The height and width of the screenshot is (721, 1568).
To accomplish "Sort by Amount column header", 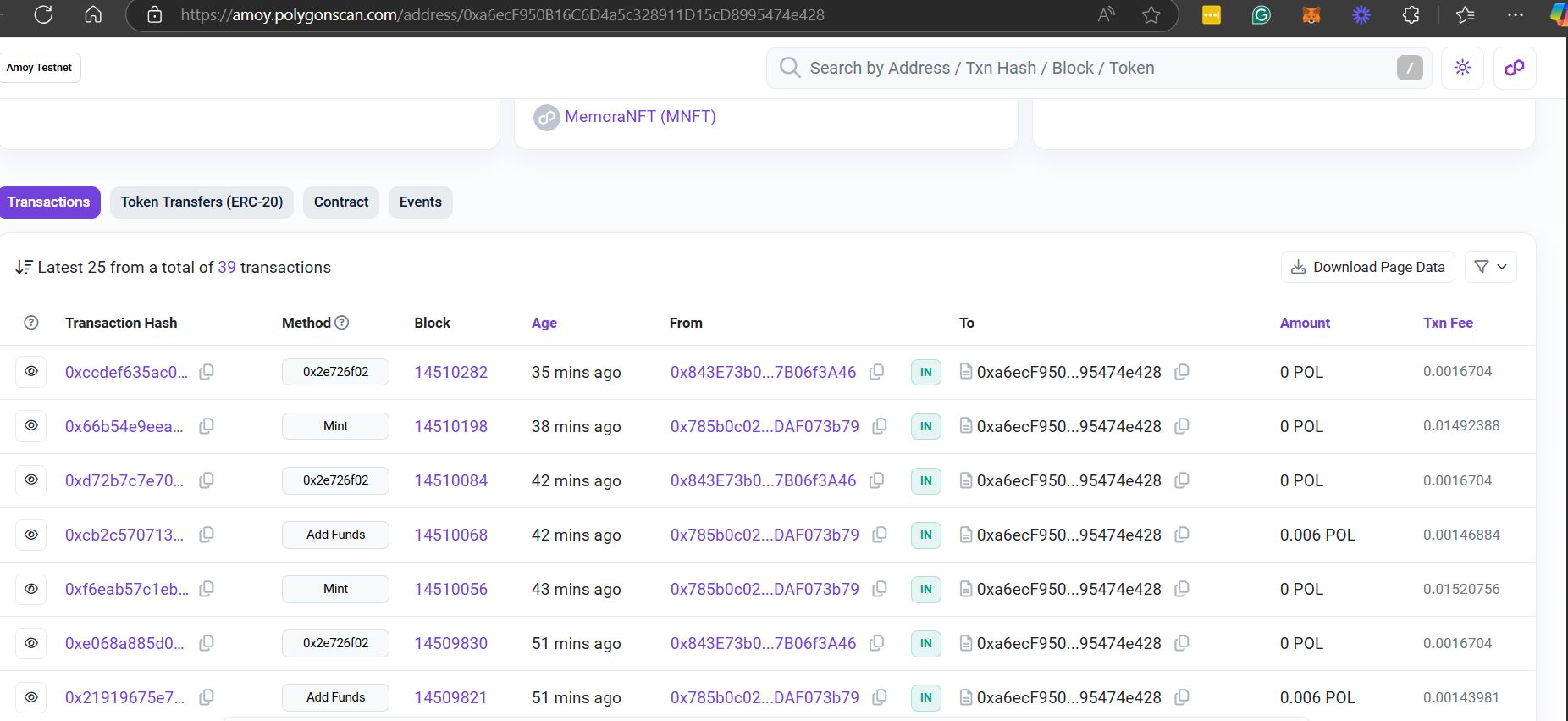I will (x=1305, y=323).
